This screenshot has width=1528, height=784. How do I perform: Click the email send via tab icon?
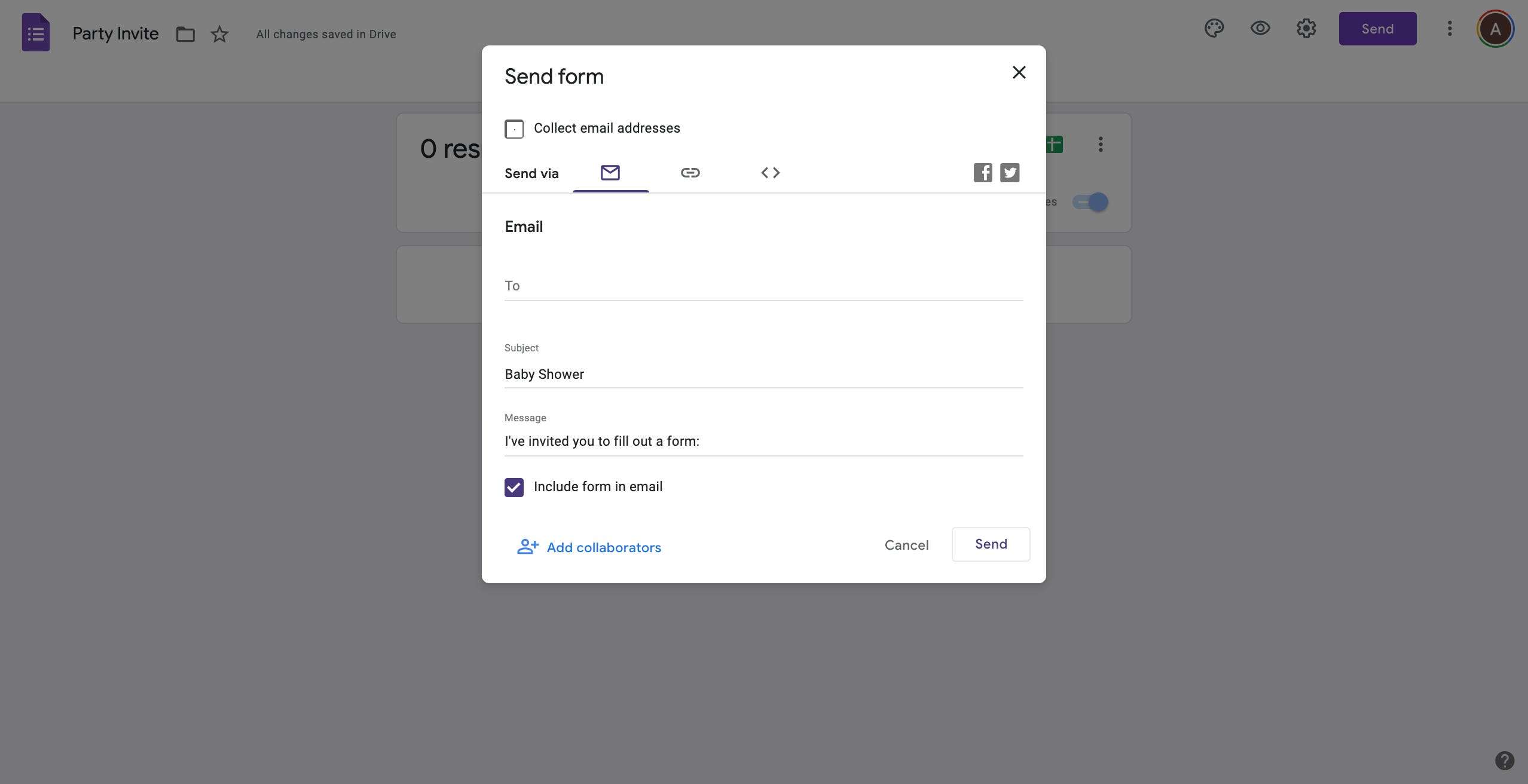click(611, 172)
